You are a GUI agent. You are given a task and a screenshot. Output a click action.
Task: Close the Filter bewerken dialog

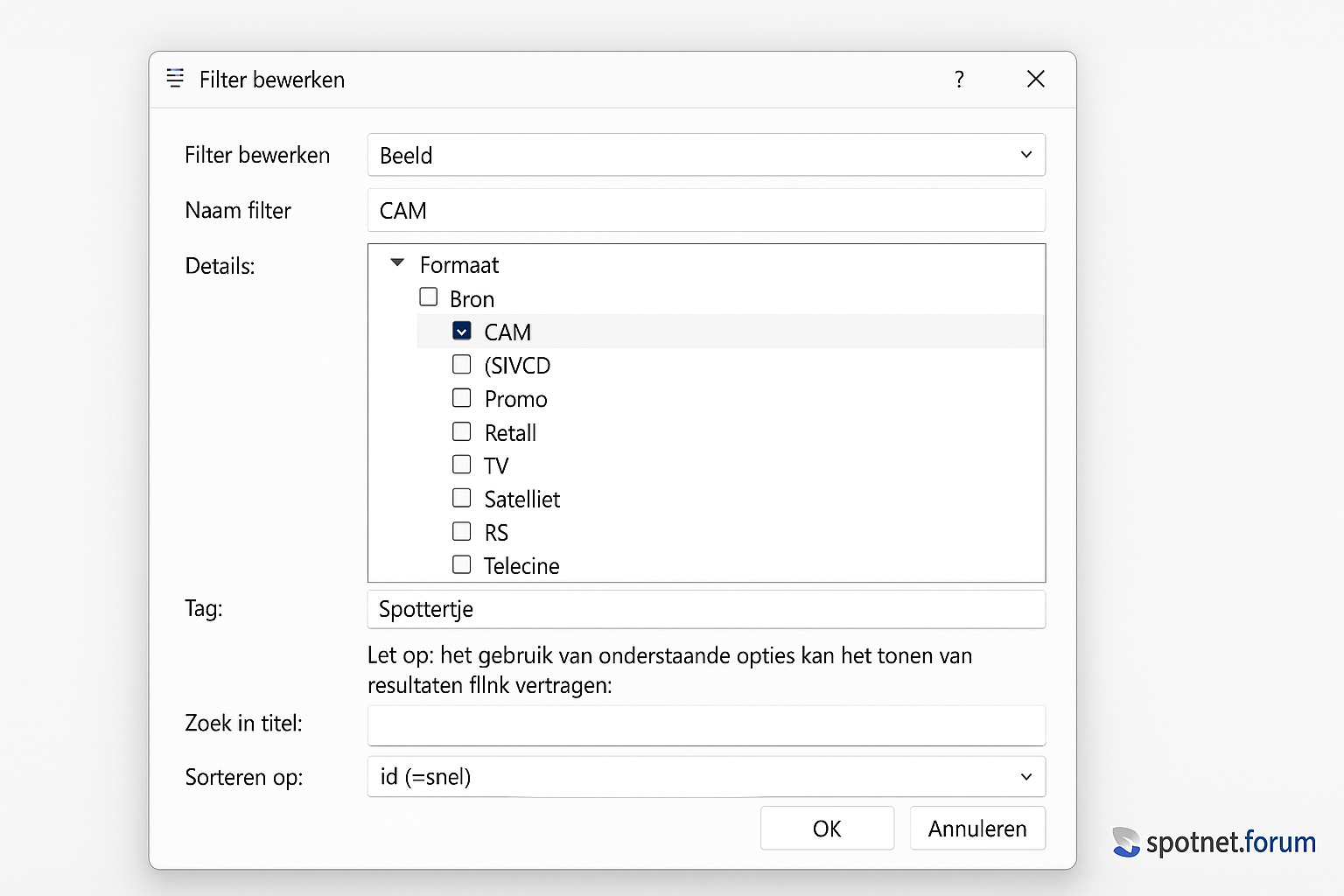click(x=1035, y=80)
